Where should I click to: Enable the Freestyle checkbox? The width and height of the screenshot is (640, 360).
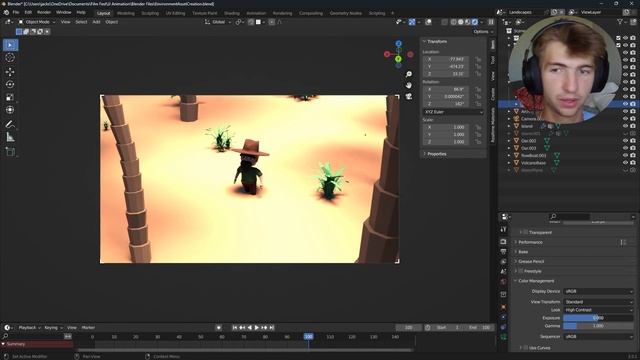coord(521,271)
